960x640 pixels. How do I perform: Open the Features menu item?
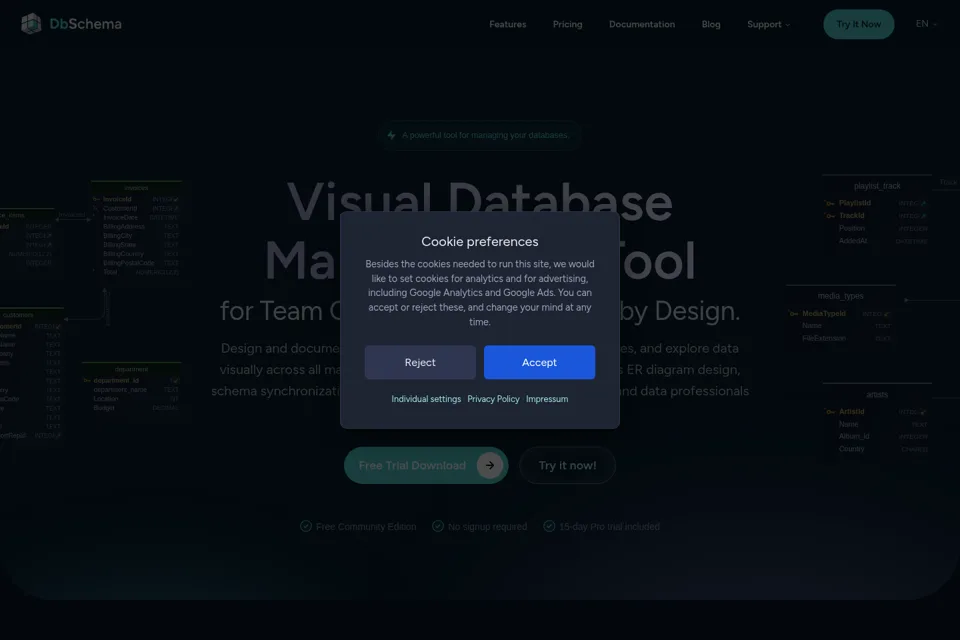pyautogui.click(x=508, y=24)
